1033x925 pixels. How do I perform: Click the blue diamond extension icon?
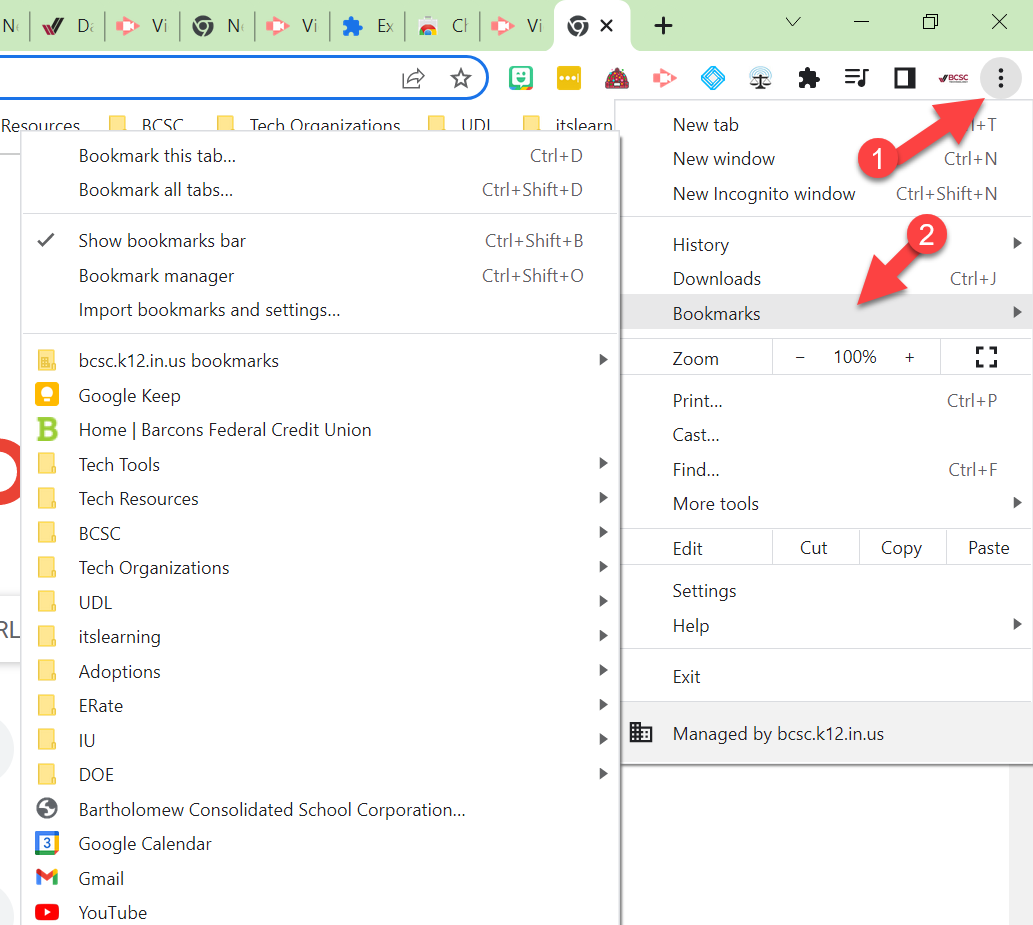[x=712, y=78]
